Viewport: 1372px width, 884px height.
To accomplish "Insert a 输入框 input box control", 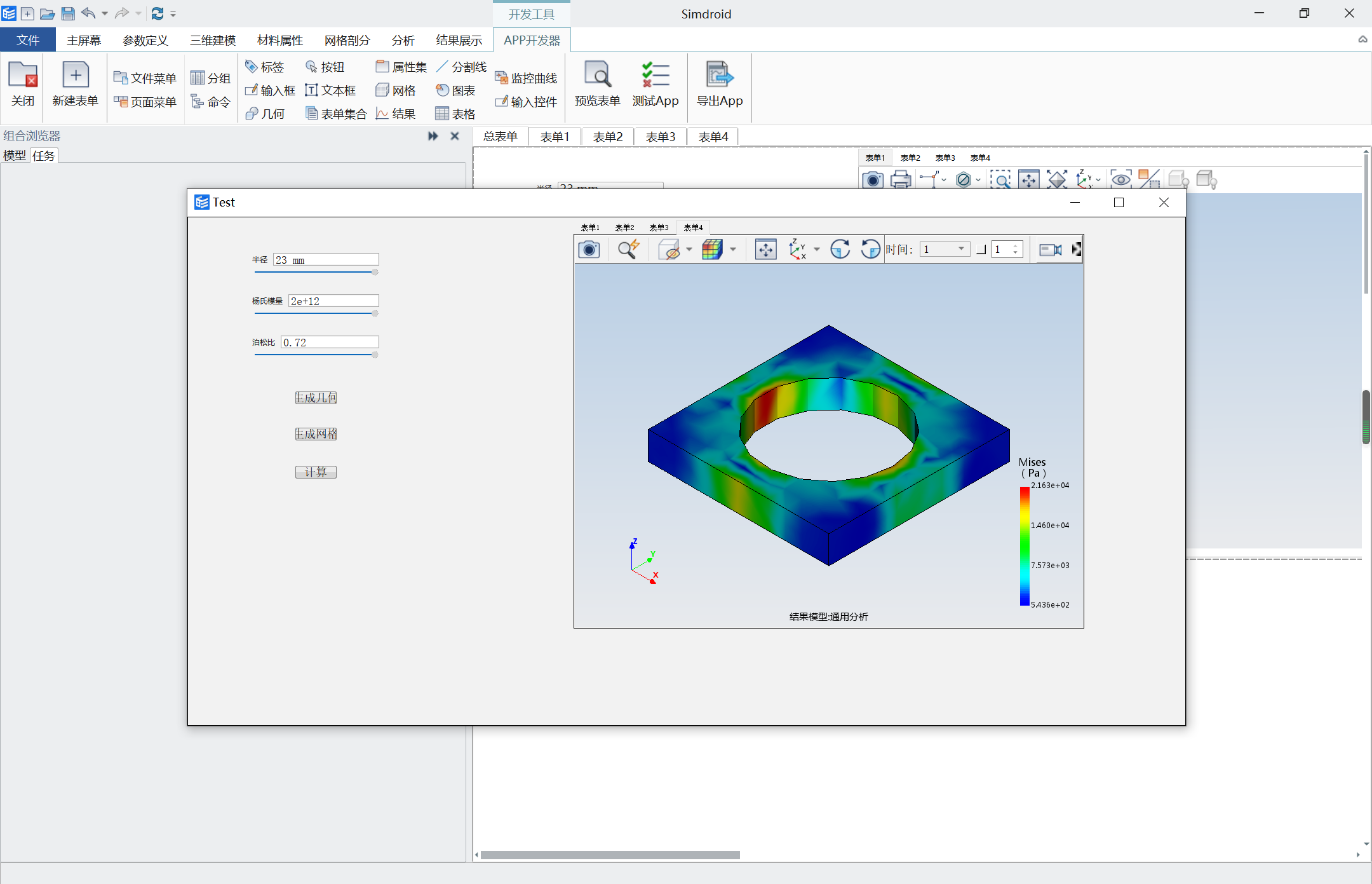I will (x=270, y=90).
